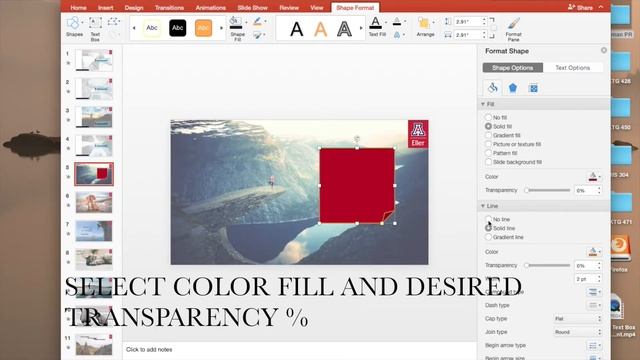
Task: Switch to Text Options tab
Action: click(573, 68)
